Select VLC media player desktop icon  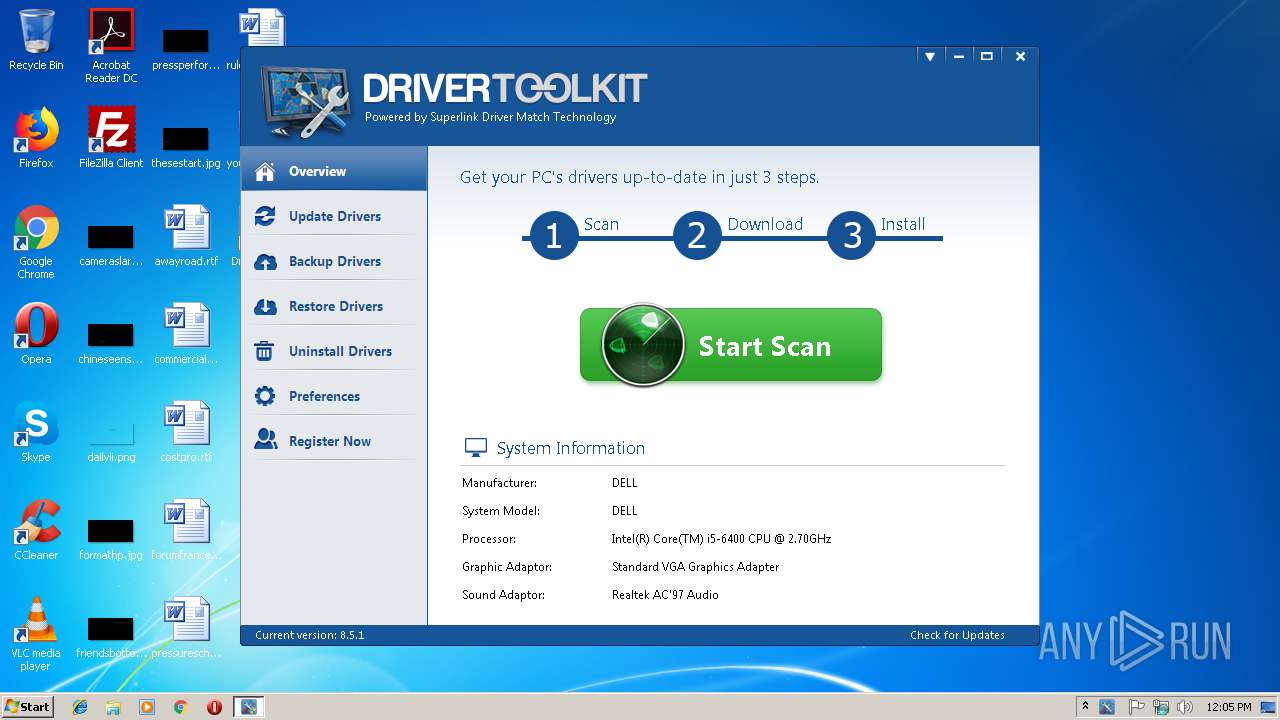[x=36, y=635]
